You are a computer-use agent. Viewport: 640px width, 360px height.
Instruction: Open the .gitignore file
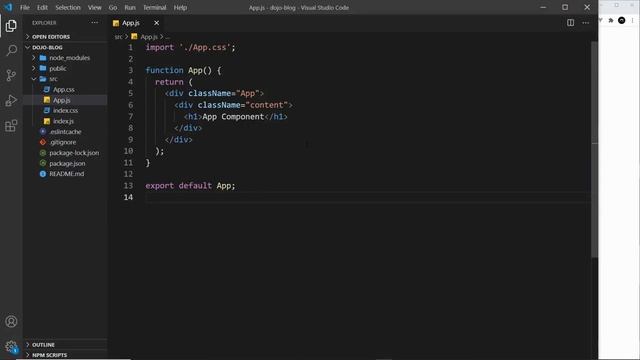click(x=65, y=142)
